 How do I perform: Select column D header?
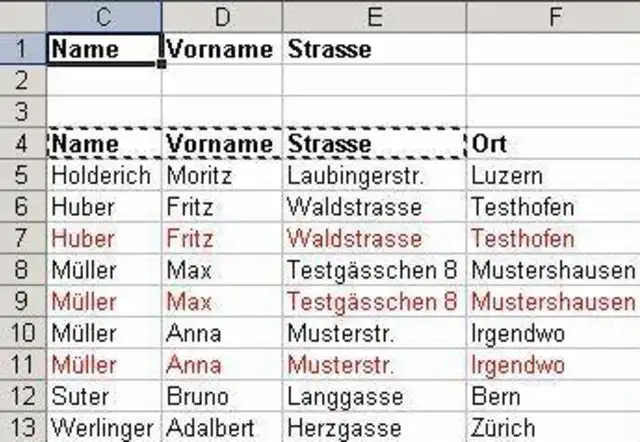222,15
